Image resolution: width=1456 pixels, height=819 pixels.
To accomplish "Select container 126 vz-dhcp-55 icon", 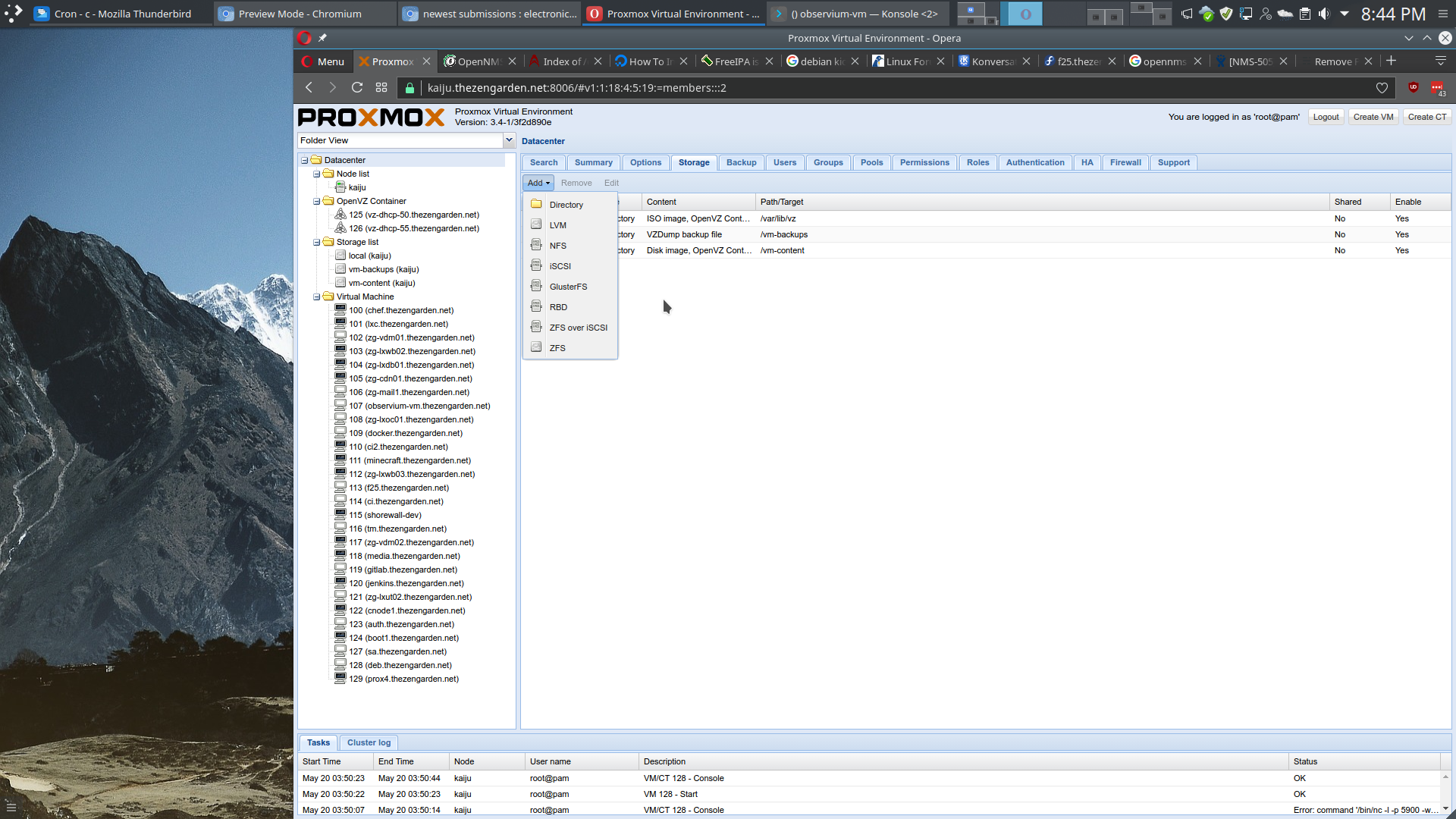I will coord(340,228).
